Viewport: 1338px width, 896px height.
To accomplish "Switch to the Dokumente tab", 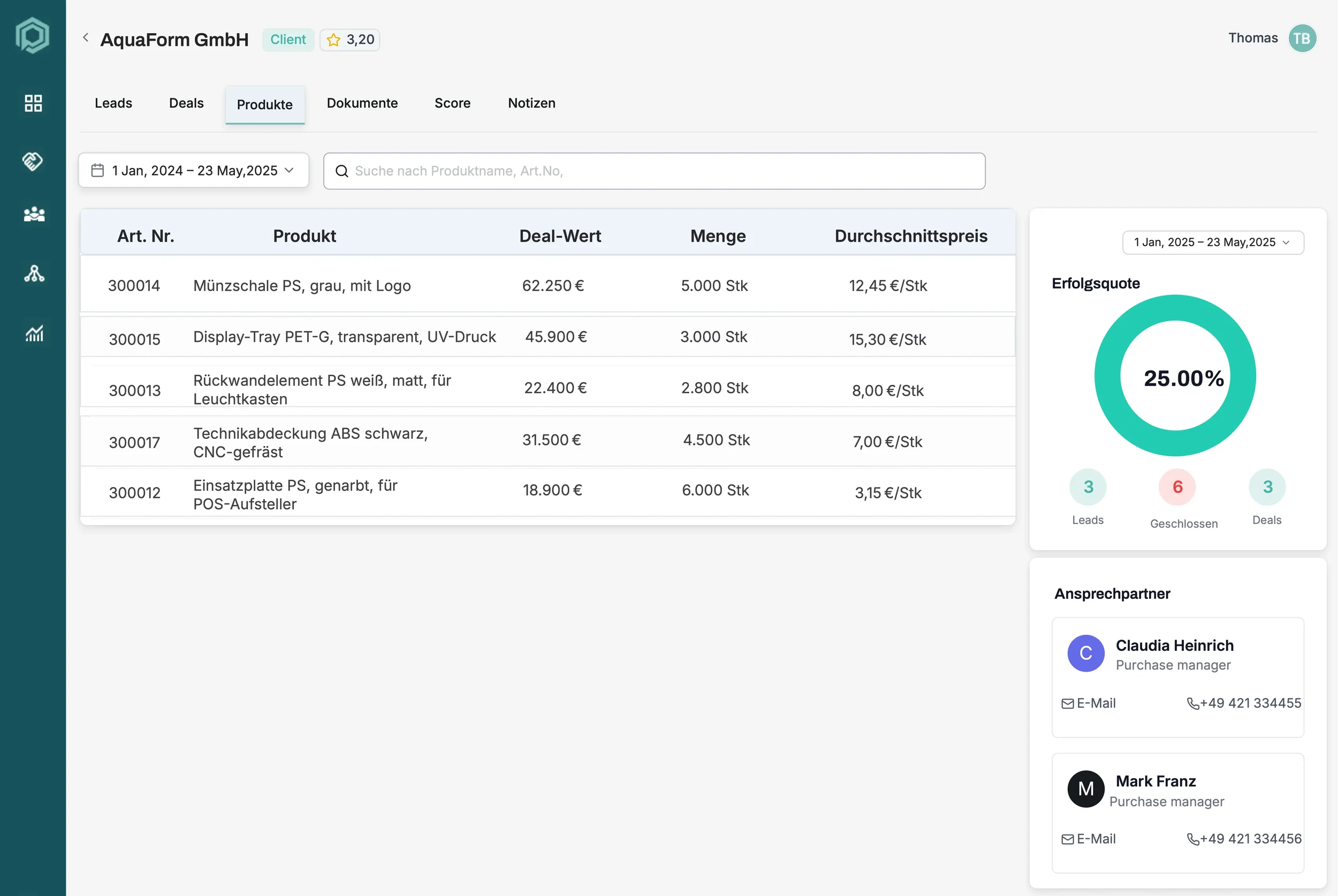I will pyautogui.click(x=362, y=103).
